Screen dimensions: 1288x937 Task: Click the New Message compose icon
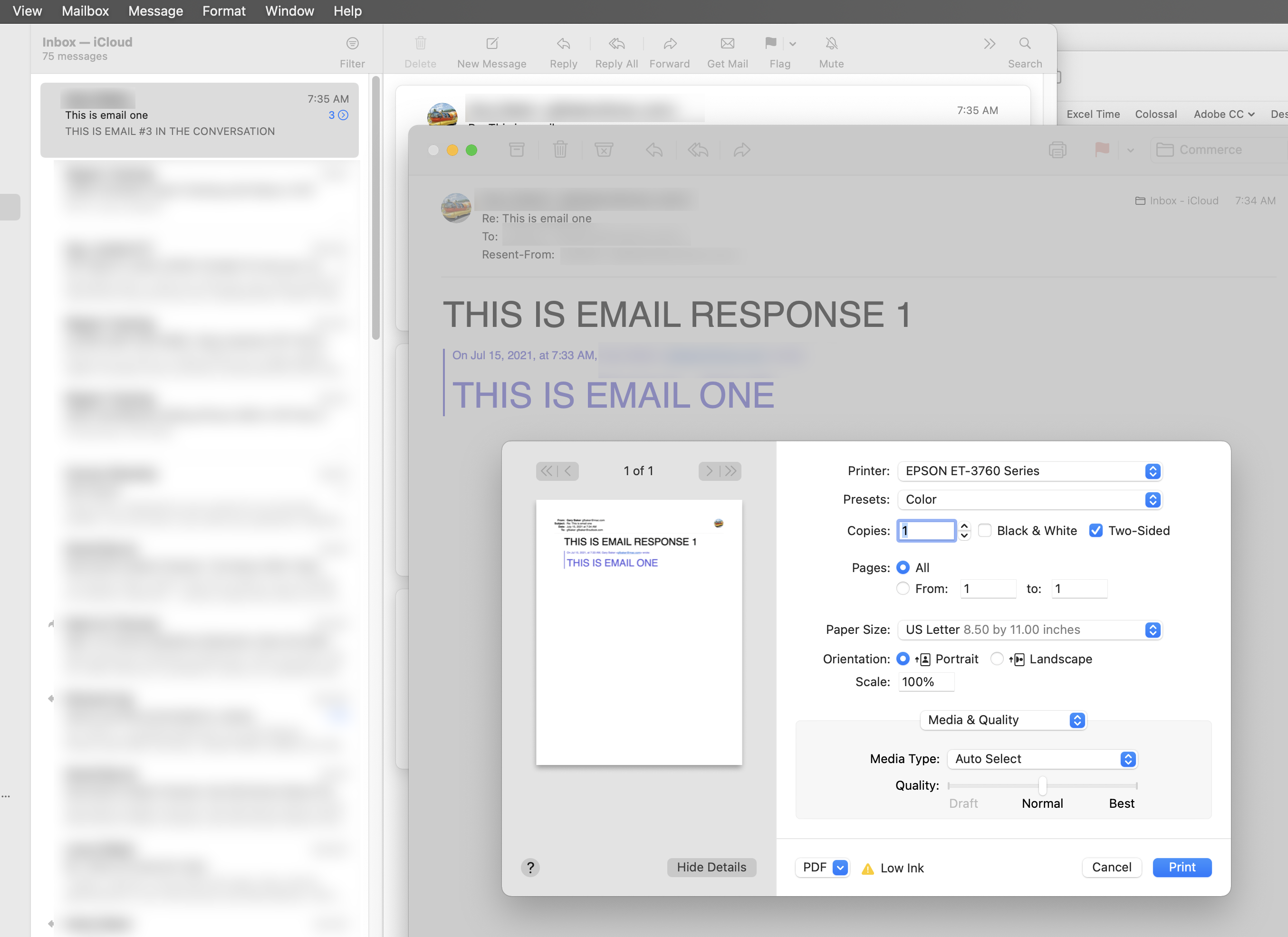tap(492, 44)
